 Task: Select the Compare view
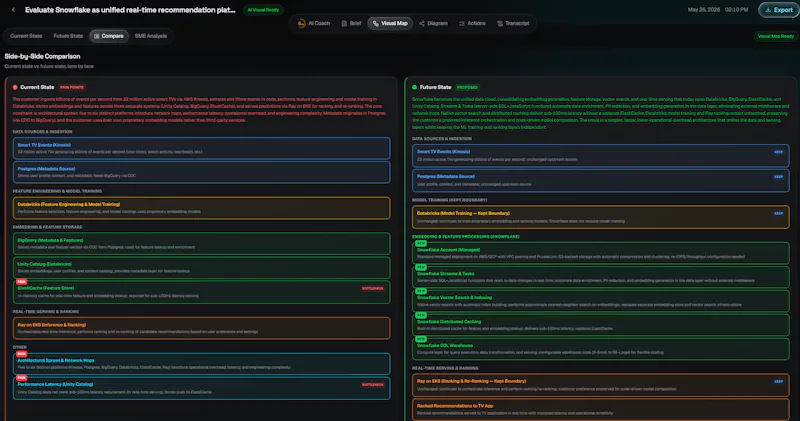109,36
